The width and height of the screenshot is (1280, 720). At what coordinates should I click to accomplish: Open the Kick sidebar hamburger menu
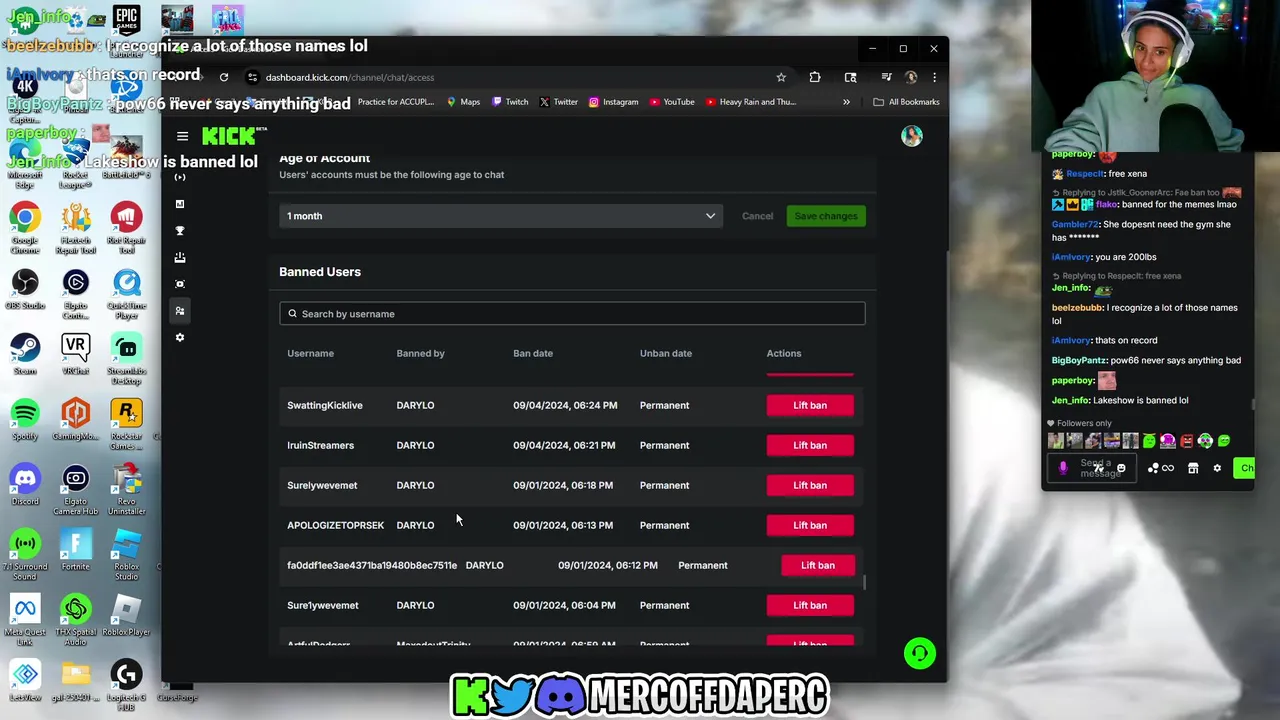click(x=182, y=136)
